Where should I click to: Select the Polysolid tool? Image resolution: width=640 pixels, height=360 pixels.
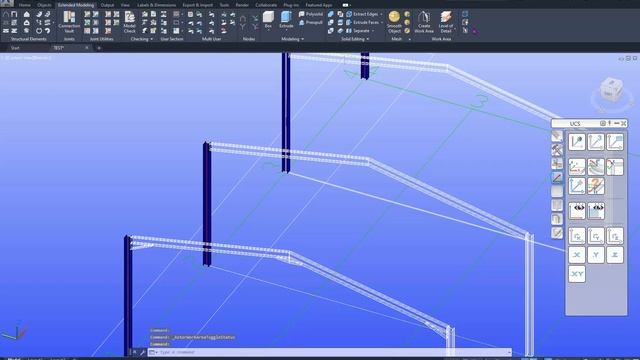tap(311, 14)
